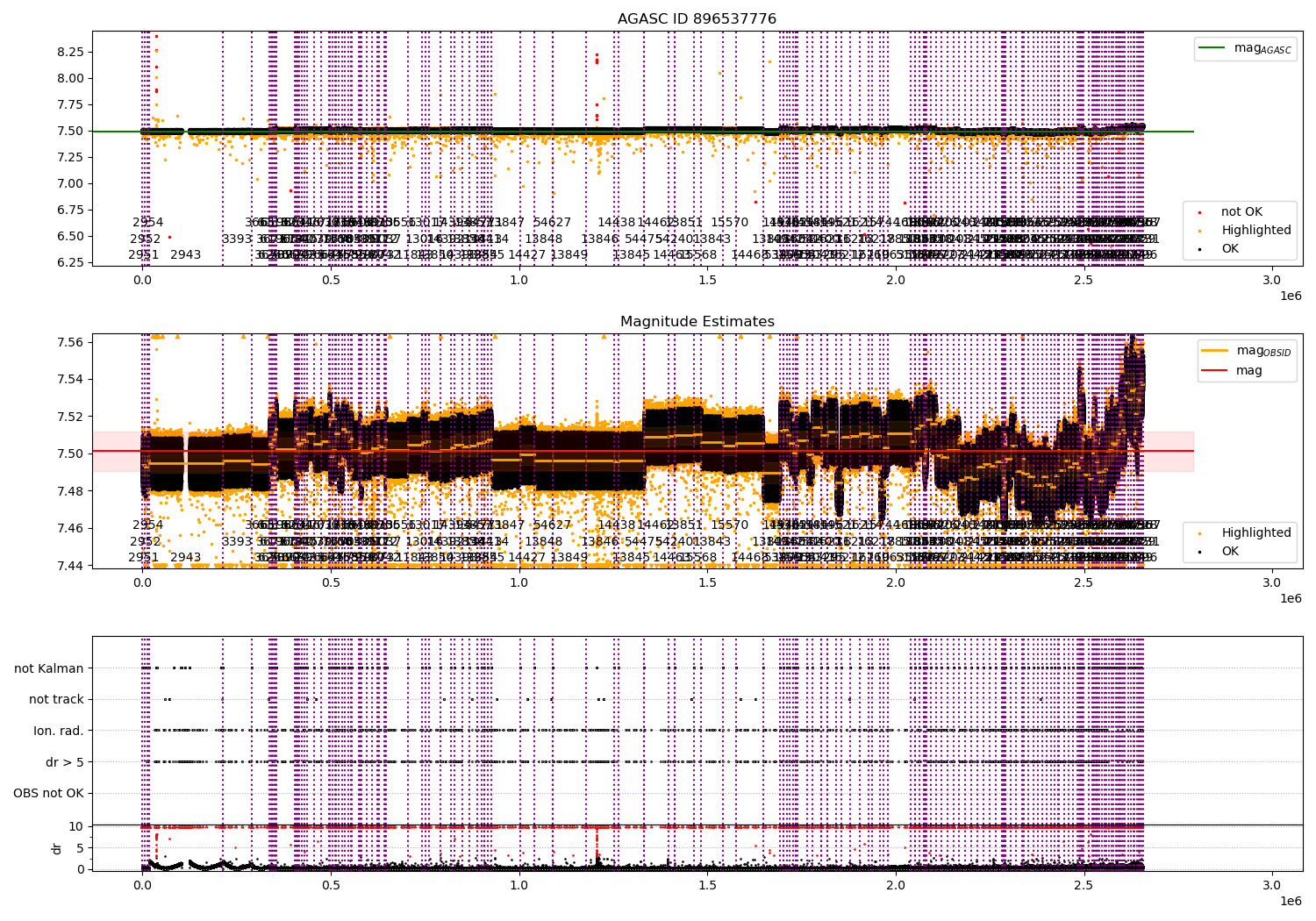
Task: Click OBSID label 2954 in top plot
Action: (x=148, y=223)
